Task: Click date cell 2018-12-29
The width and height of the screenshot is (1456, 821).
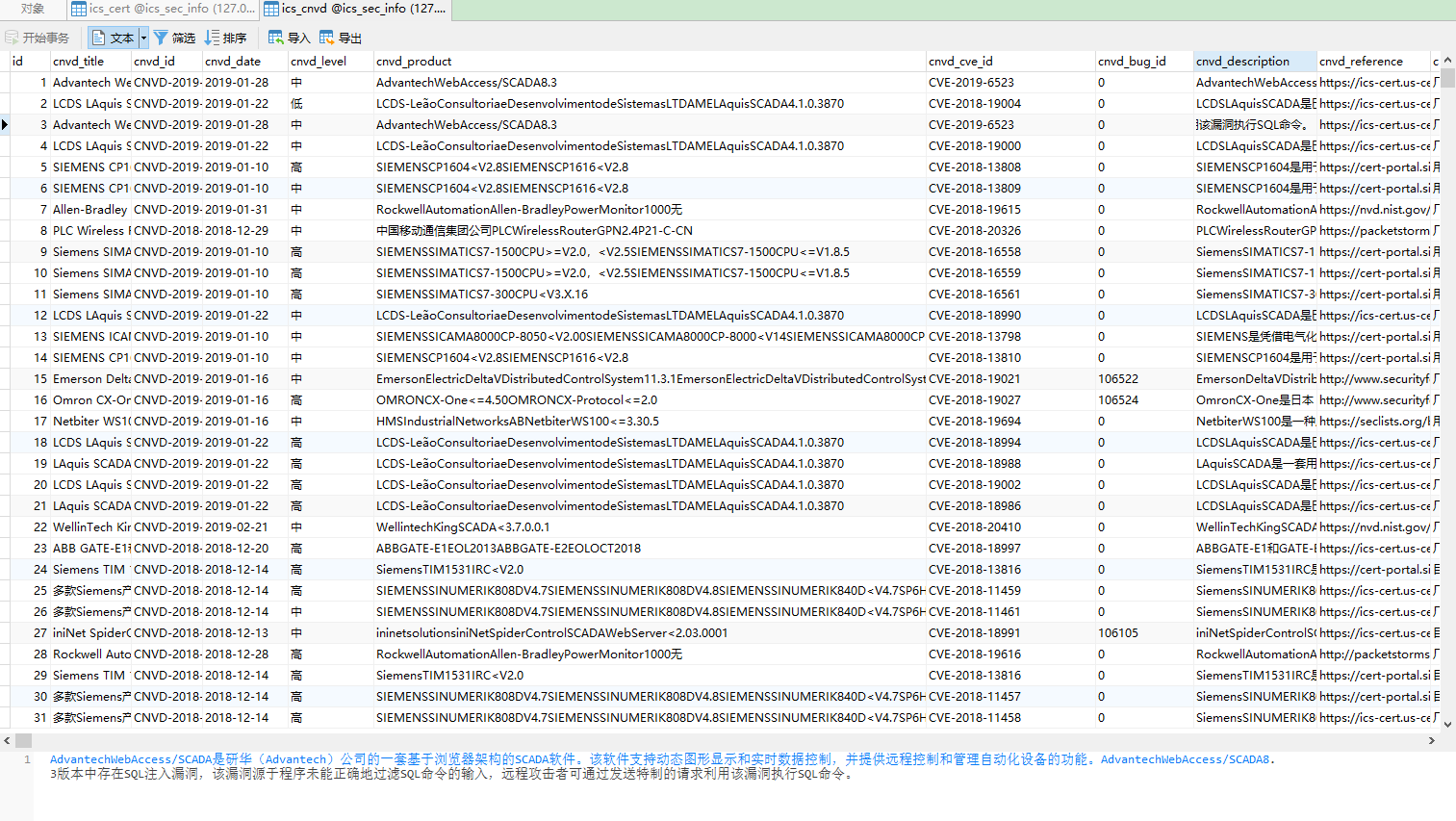Action: (x=245, y=230)
